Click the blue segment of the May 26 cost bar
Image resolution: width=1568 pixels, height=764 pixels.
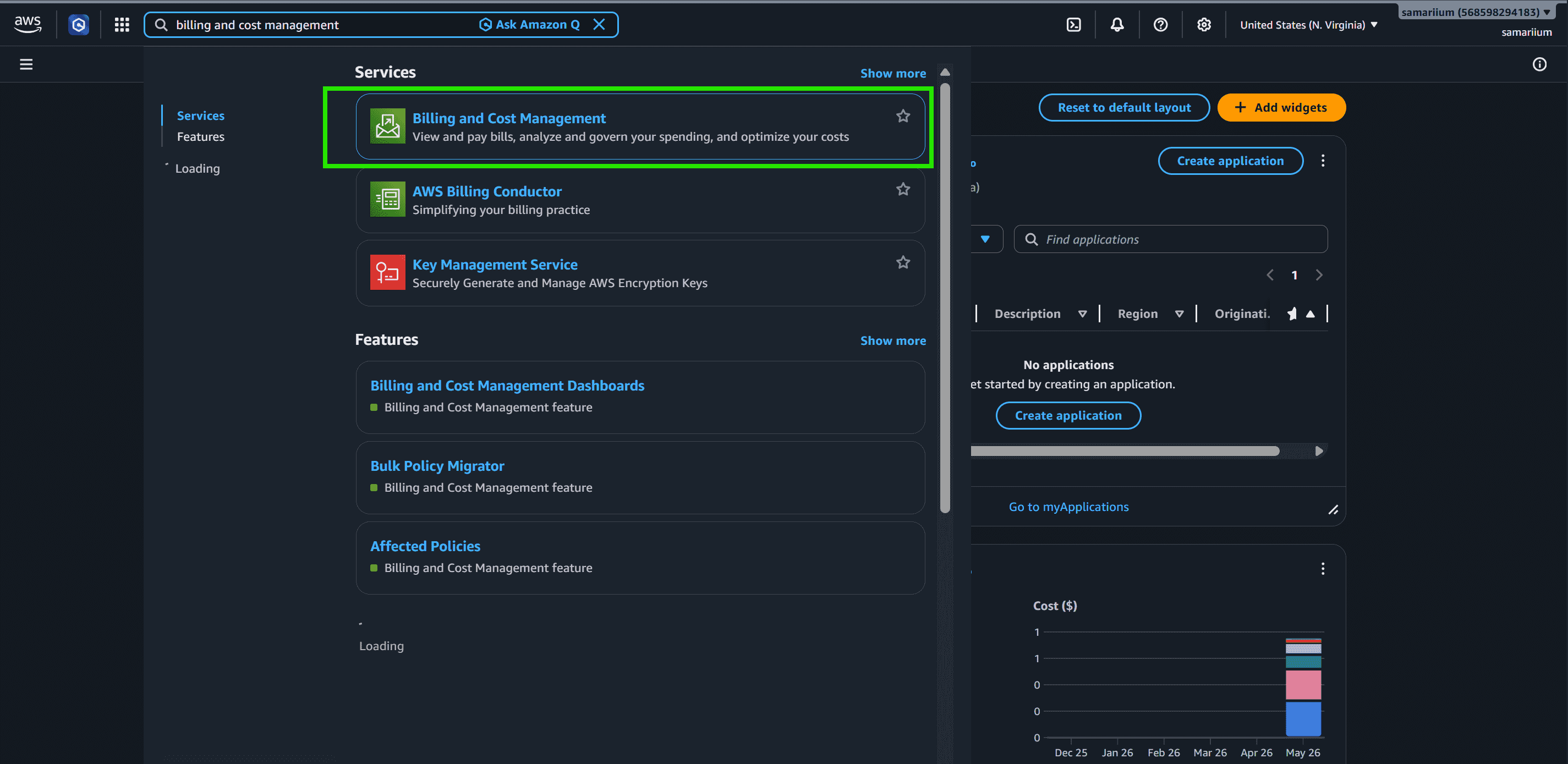coord(1303,718)
